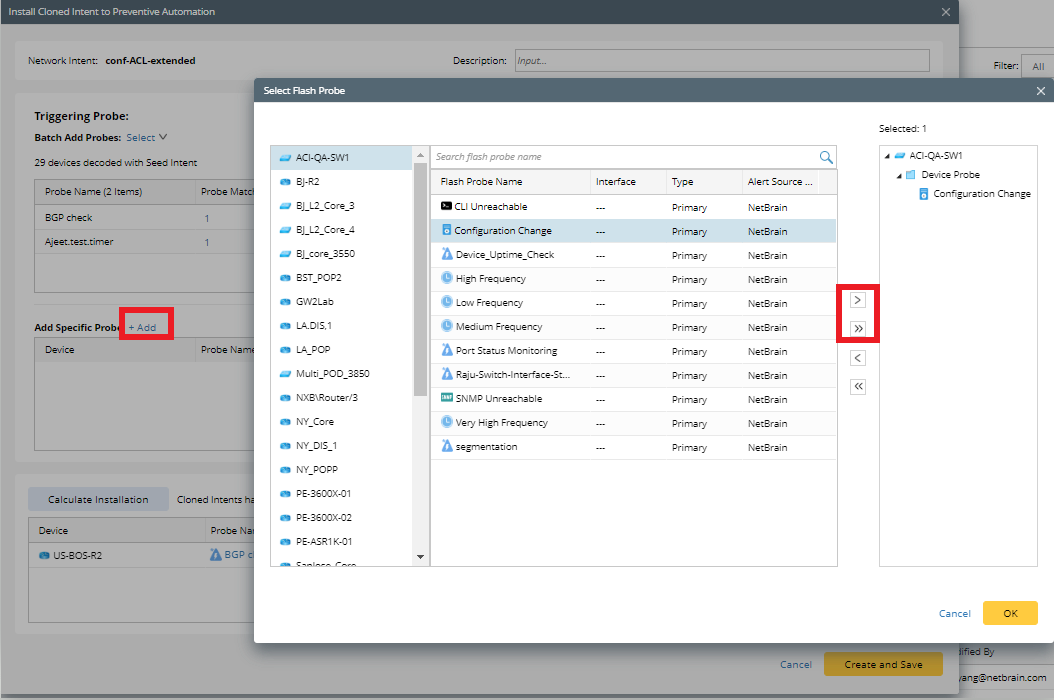Click the segmentation probe icon

tap(447, 445)
